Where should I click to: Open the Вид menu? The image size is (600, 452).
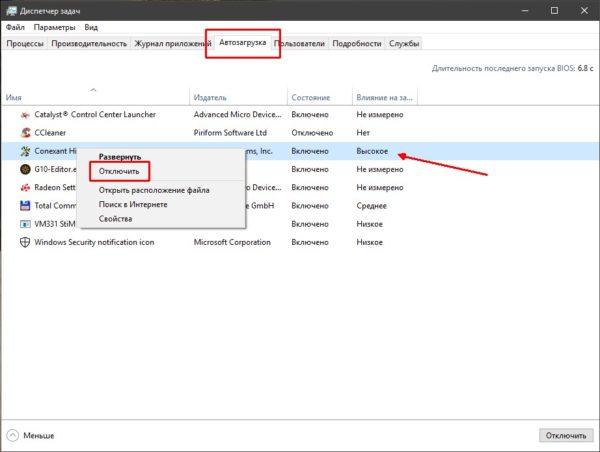(91, 28)
